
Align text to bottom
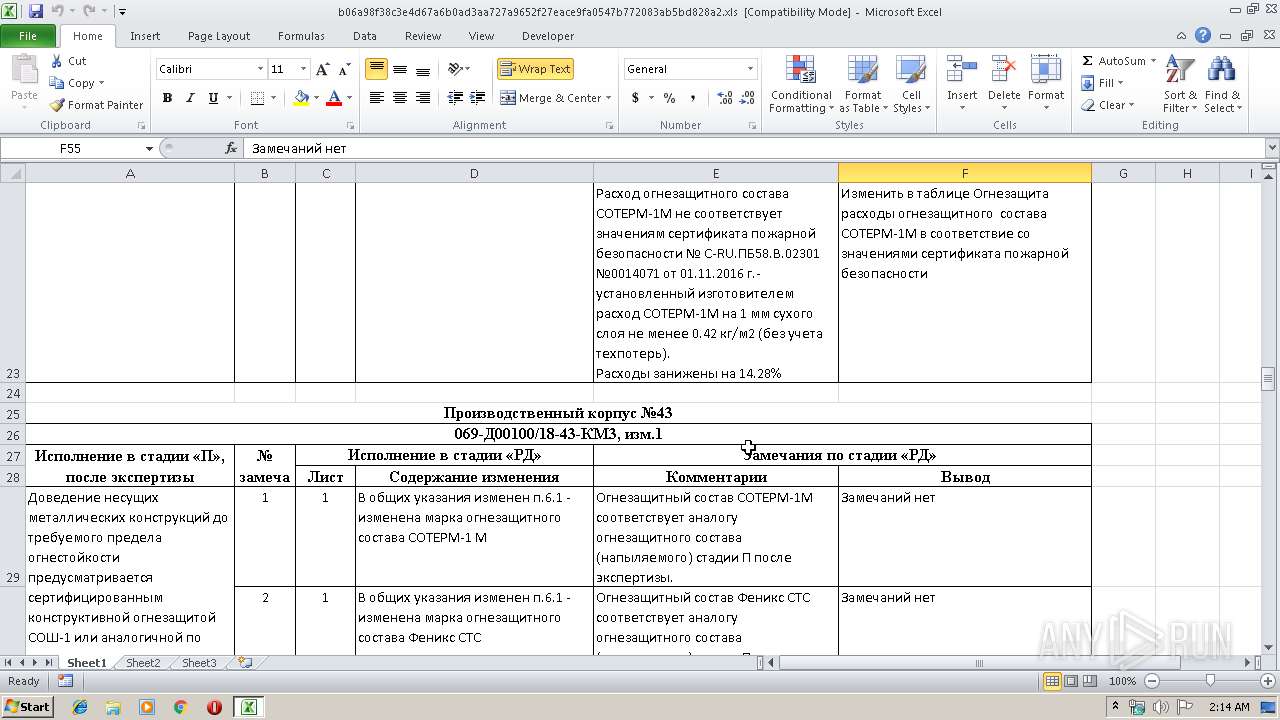423,69
